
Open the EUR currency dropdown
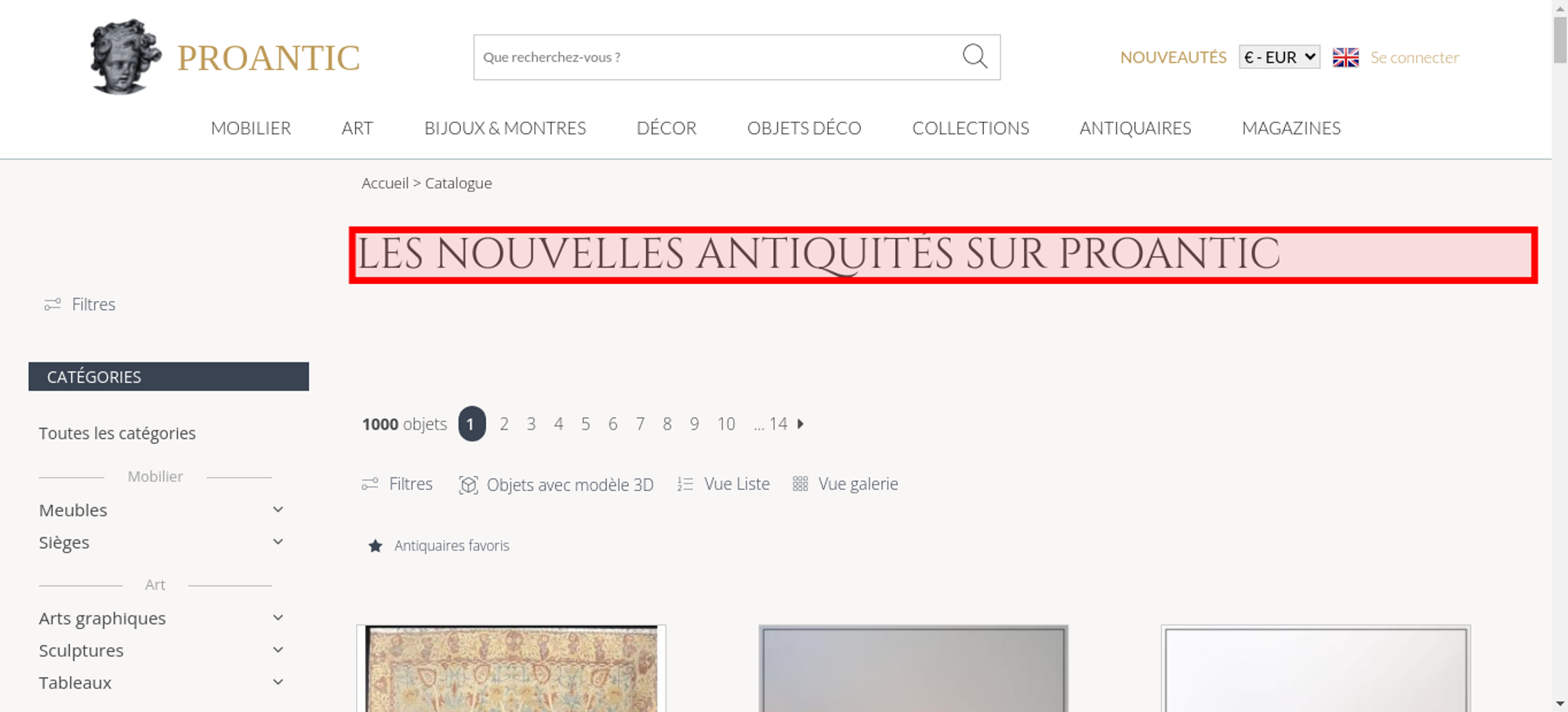1279,57
